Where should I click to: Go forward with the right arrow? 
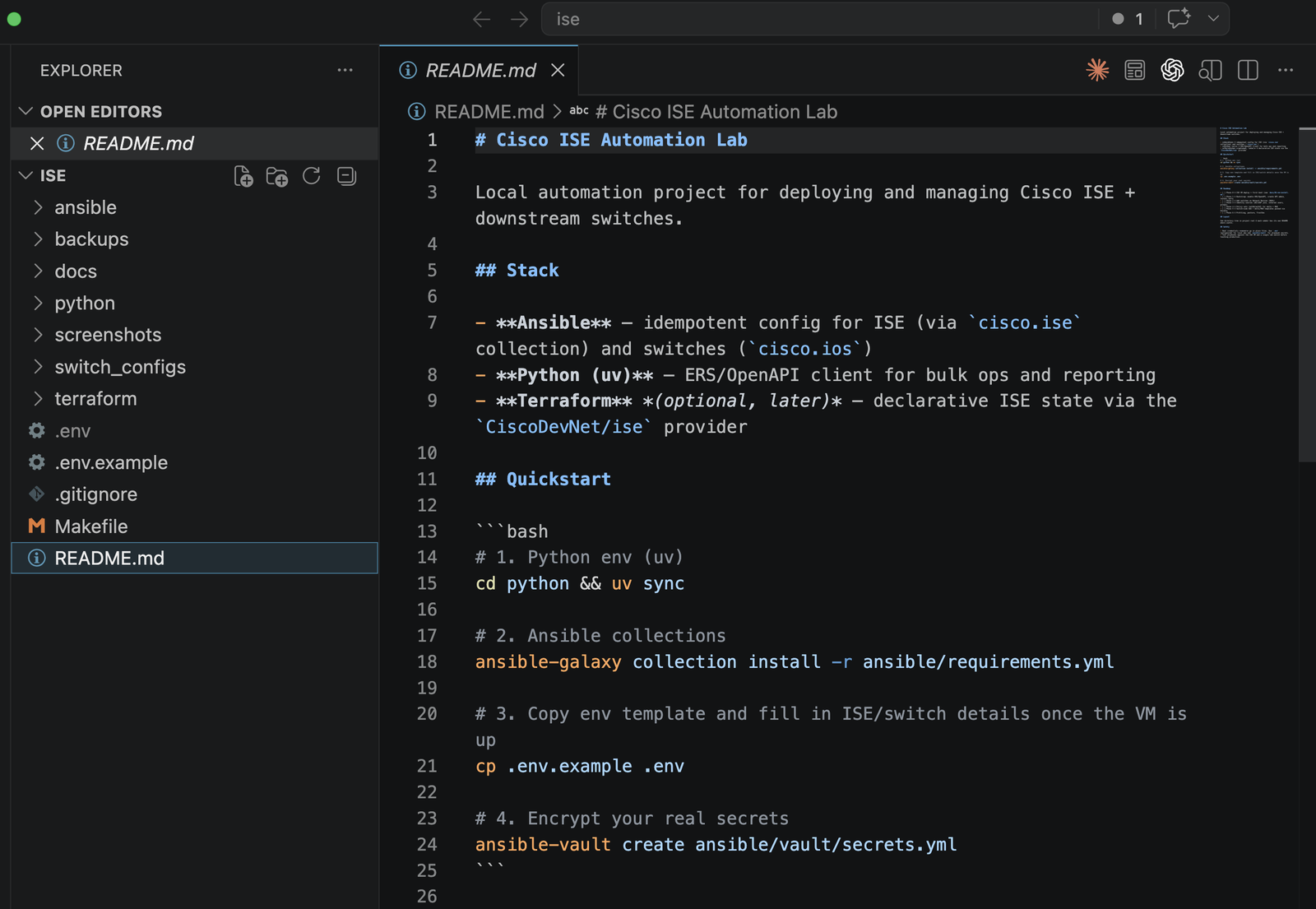click(519, 19)
